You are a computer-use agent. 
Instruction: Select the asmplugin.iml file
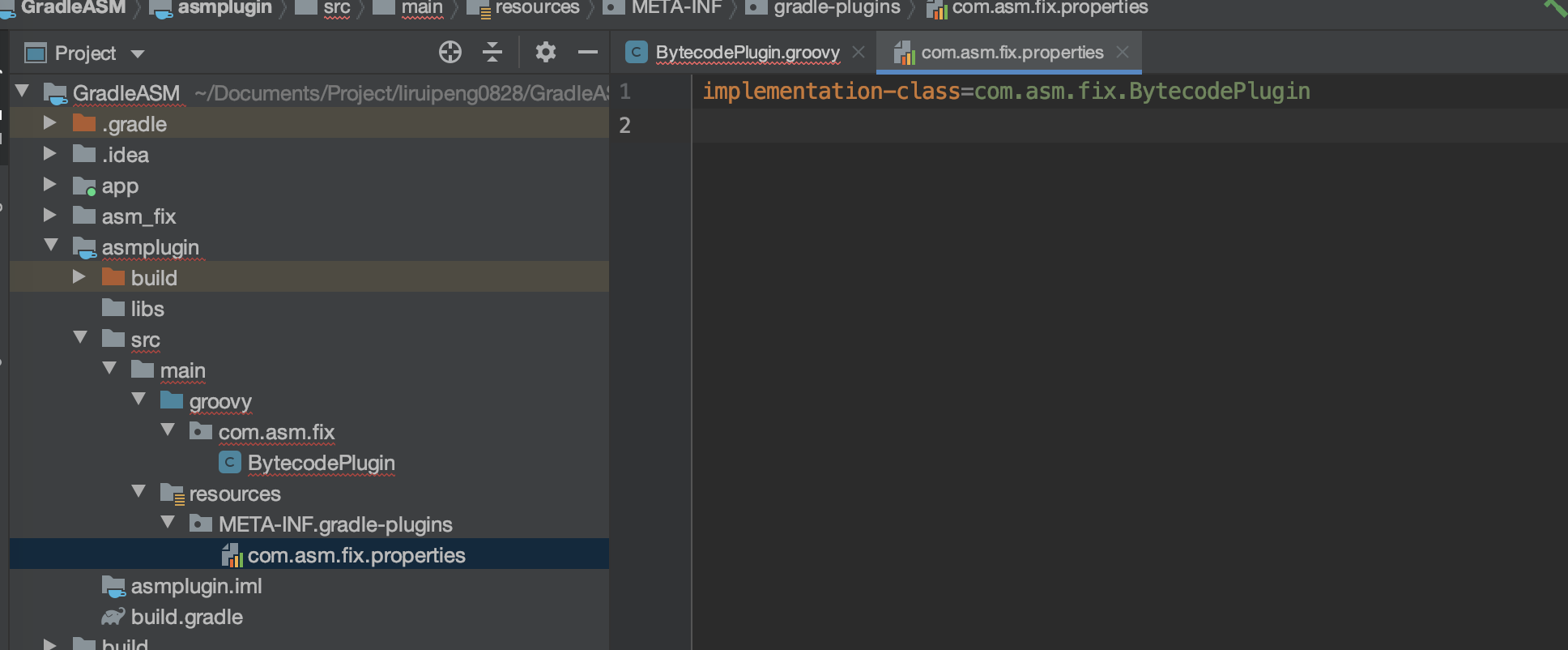197,586
